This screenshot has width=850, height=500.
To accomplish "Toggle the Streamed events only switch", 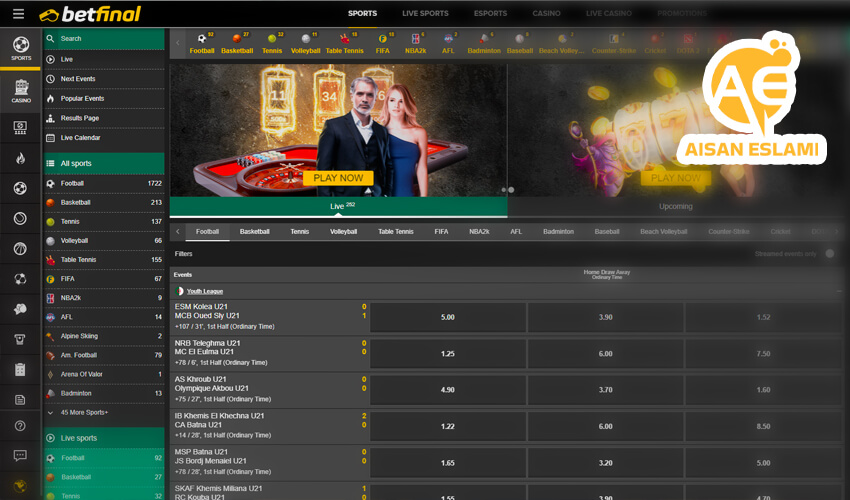I will (831, 254).
